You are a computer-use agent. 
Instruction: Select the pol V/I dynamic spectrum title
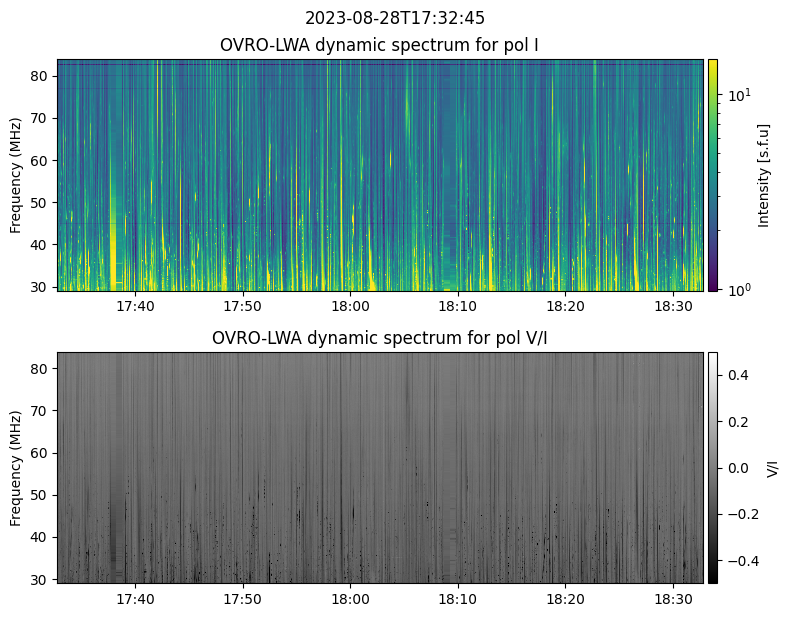click(x=379, y=338)
